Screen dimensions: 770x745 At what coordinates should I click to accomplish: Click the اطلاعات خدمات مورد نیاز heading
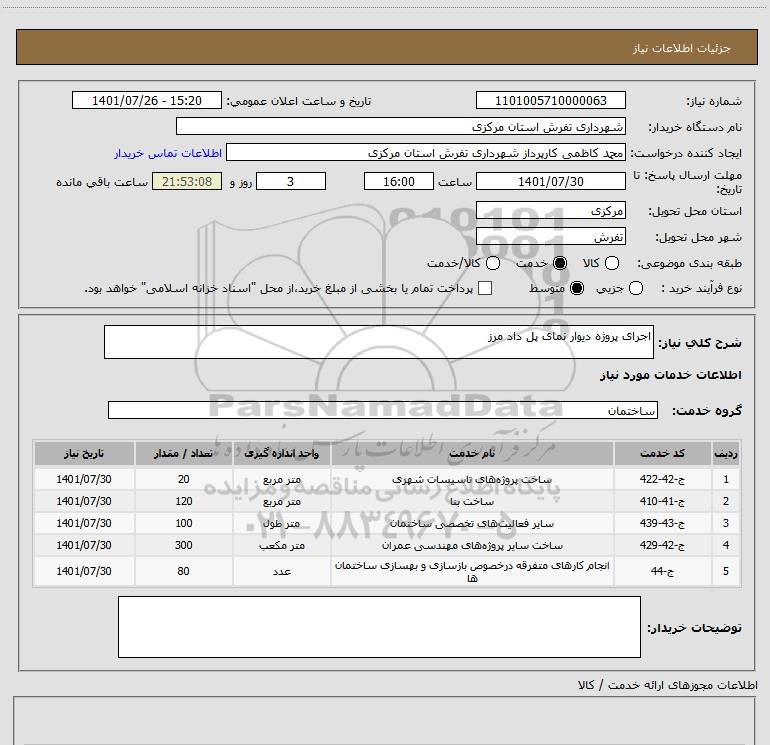coord(670,375)
